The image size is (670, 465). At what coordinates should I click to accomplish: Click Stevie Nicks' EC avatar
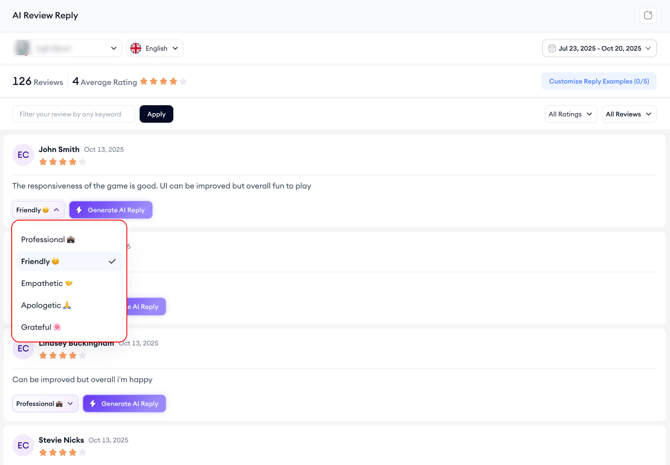(23, 445)
